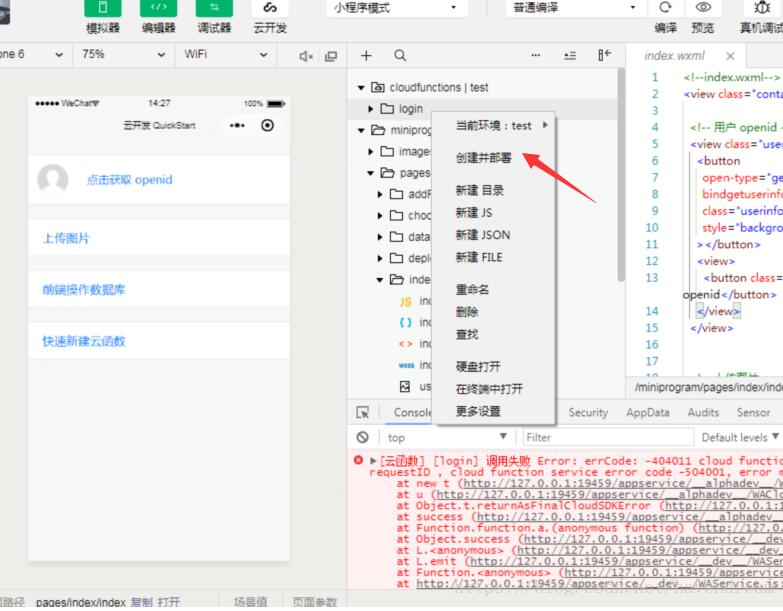Click the 预览 preview eye icon
Viewport: 783px width, 611px height.
click(703, 7)
